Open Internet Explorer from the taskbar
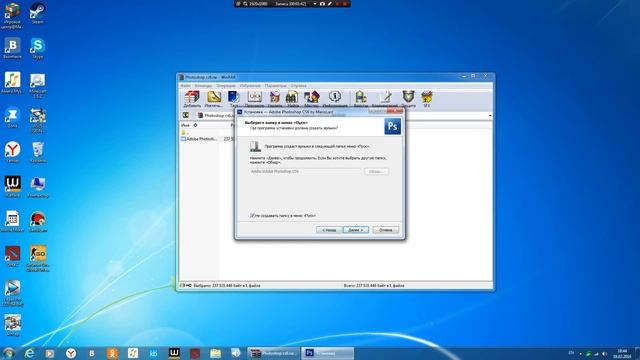 coord(29,353)
